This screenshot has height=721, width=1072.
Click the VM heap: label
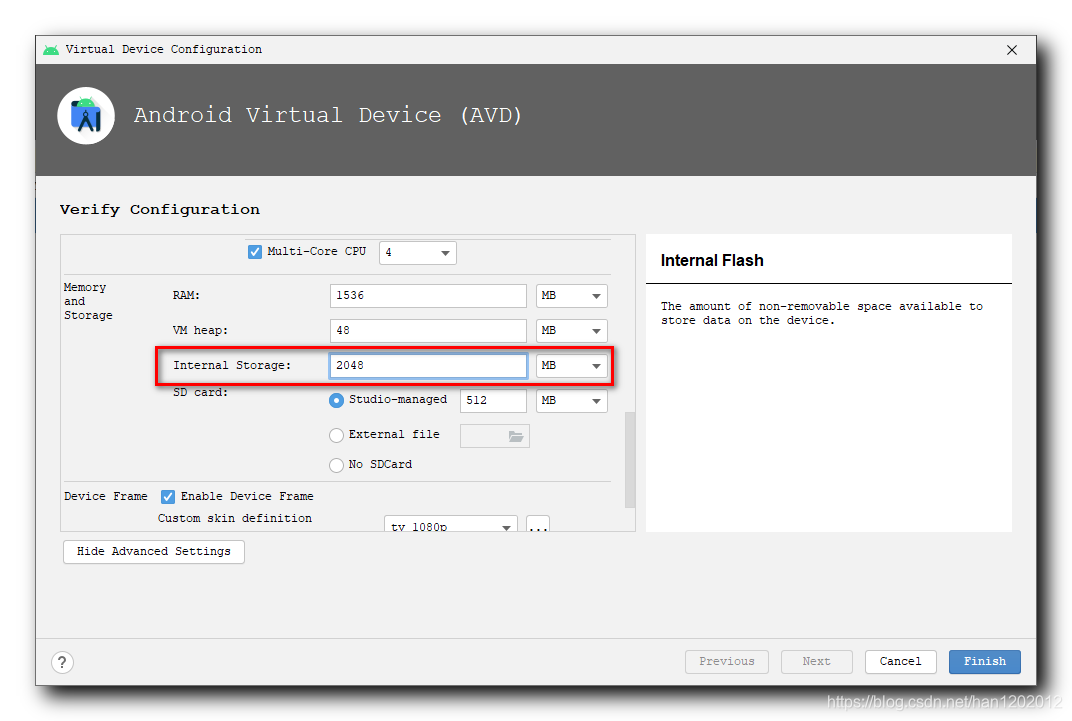200,331
